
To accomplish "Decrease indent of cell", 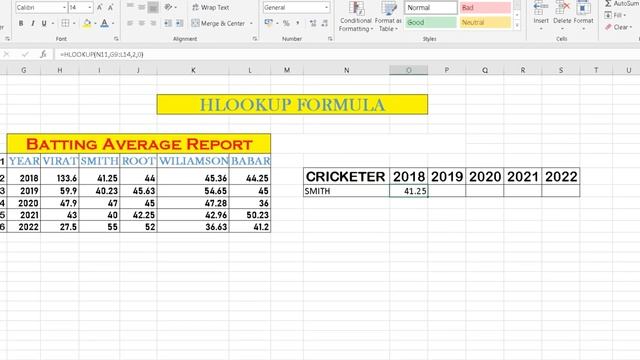I will tap(168, 23).
